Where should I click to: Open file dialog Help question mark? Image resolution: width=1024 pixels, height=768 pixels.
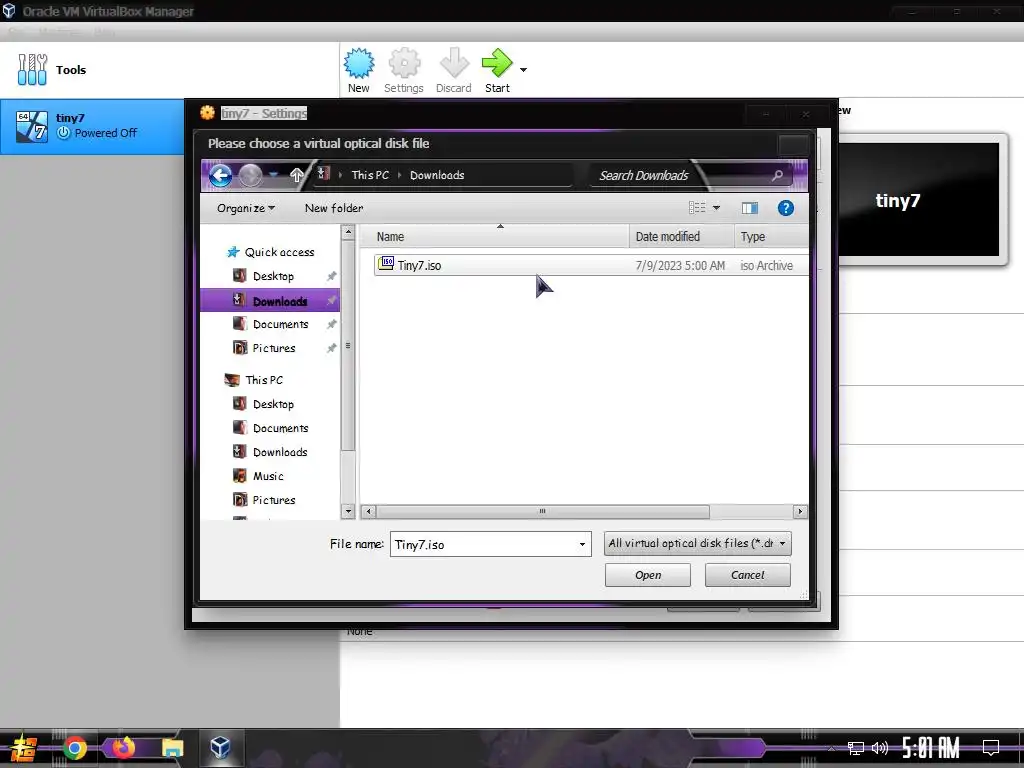786,208
